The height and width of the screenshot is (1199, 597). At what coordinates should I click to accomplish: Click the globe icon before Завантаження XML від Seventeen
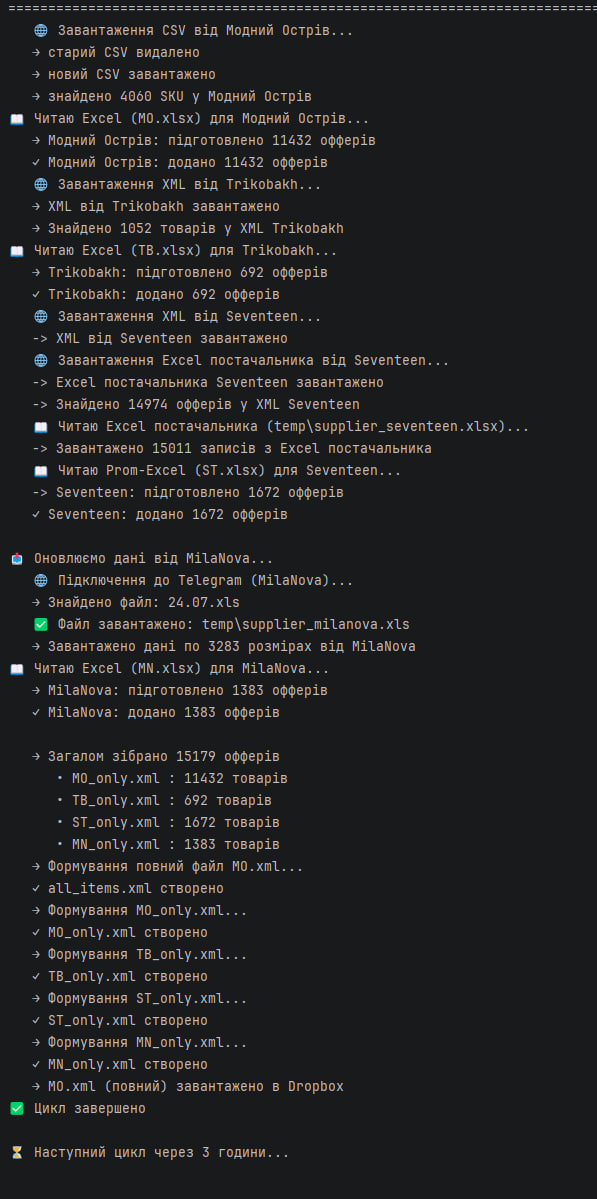pyautogui.click(x=41, y=317)
